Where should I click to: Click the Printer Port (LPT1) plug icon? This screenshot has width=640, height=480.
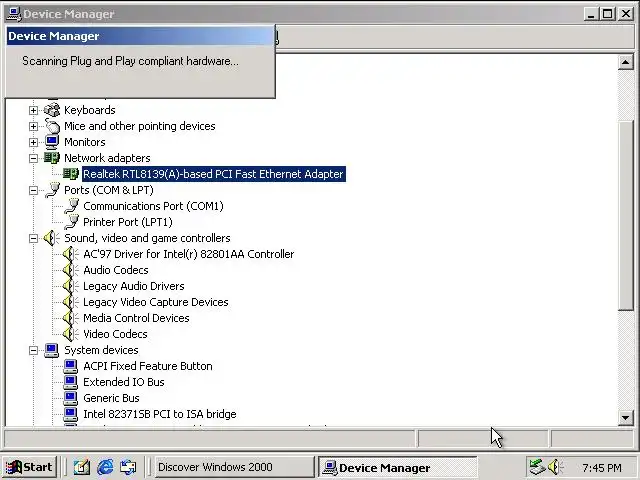pyautogui.click(x=71, y=222)
